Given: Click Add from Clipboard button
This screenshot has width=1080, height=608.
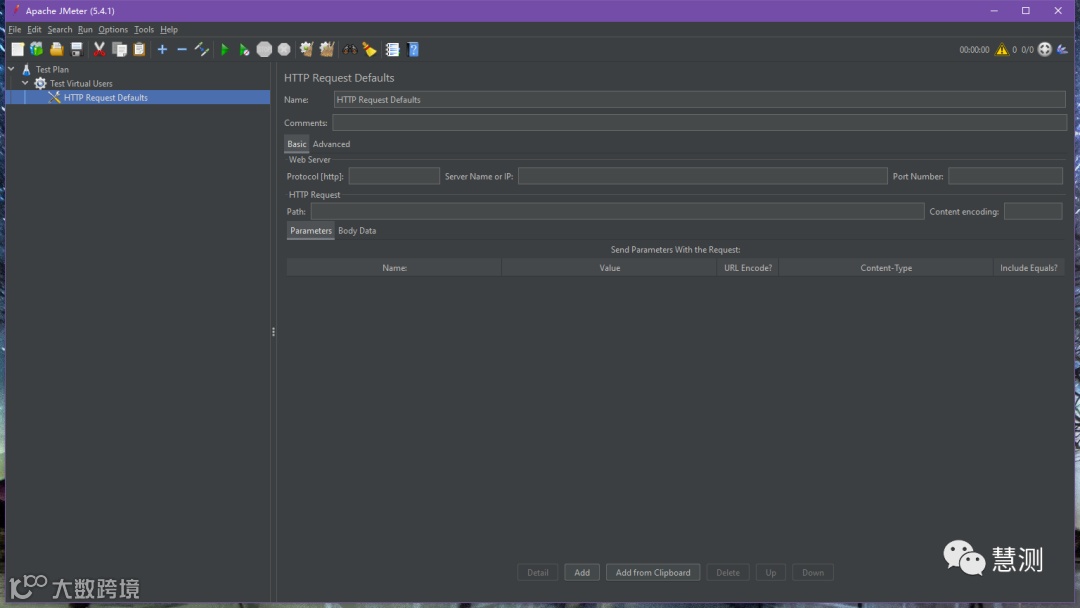Looking at the screenshot, I should point(653,572).
